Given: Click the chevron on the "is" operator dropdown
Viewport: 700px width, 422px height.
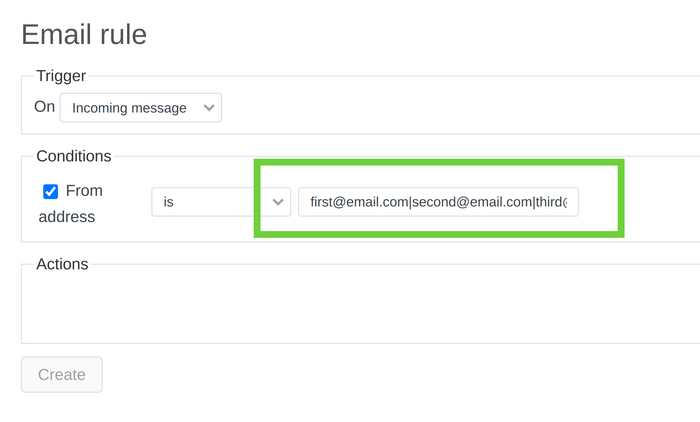Looking at the screenshot, I should point(277,202).
